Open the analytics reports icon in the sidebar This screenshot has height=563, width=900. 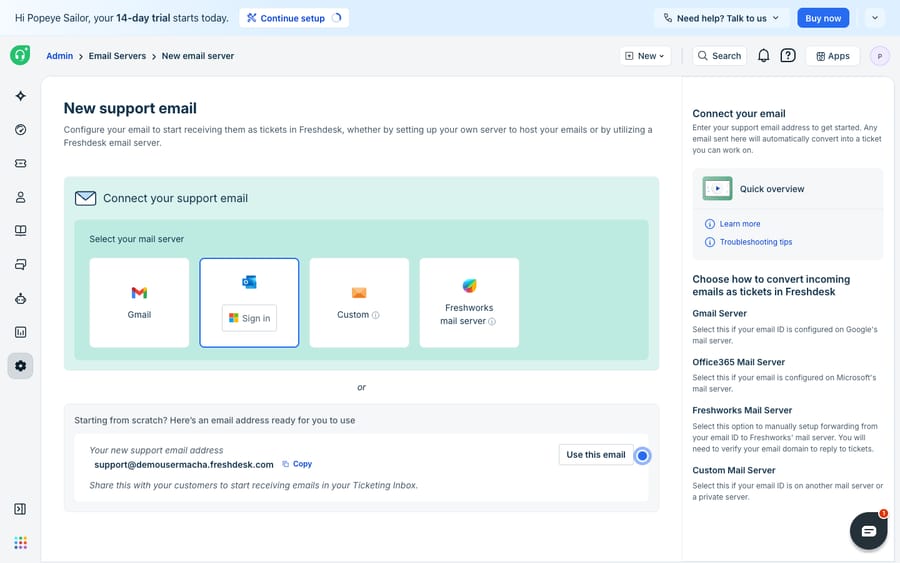tap(21, 332)
